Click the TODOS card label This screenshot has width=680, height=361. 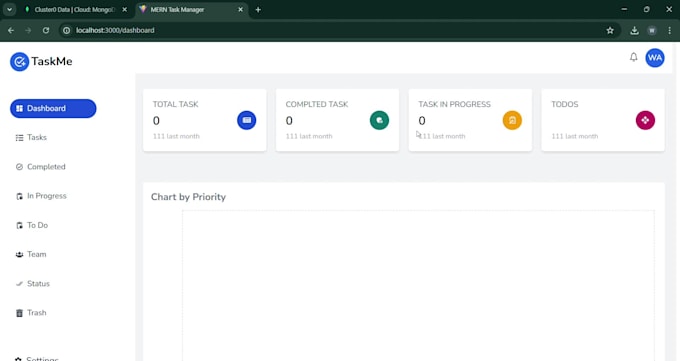pos(565,104)
